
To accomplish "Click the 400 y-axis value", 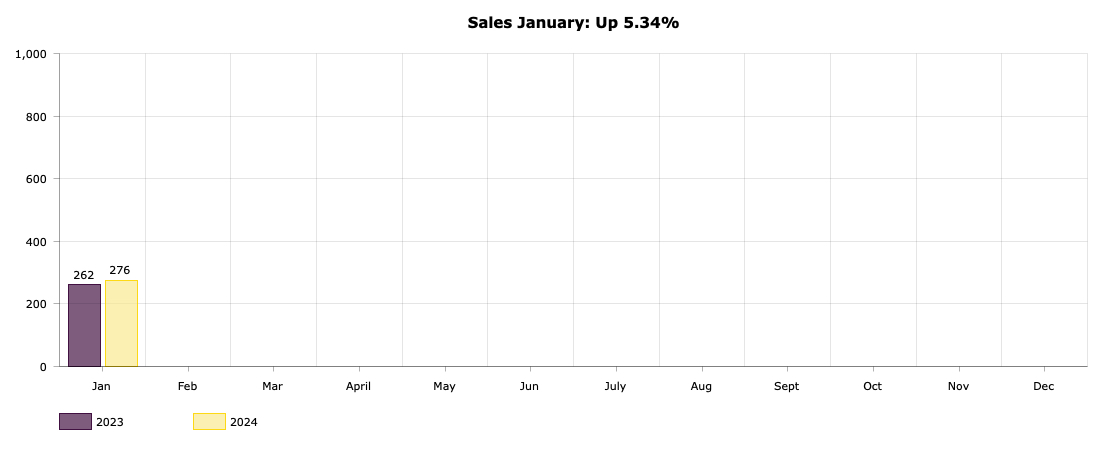I will point(38,242).
